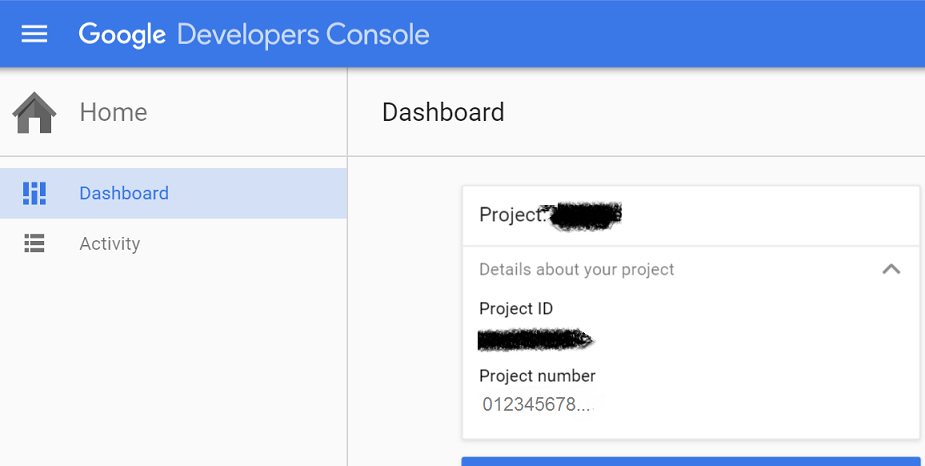925x466 pixels.
Task: Click the Developers Console title text
Action: 303,34
